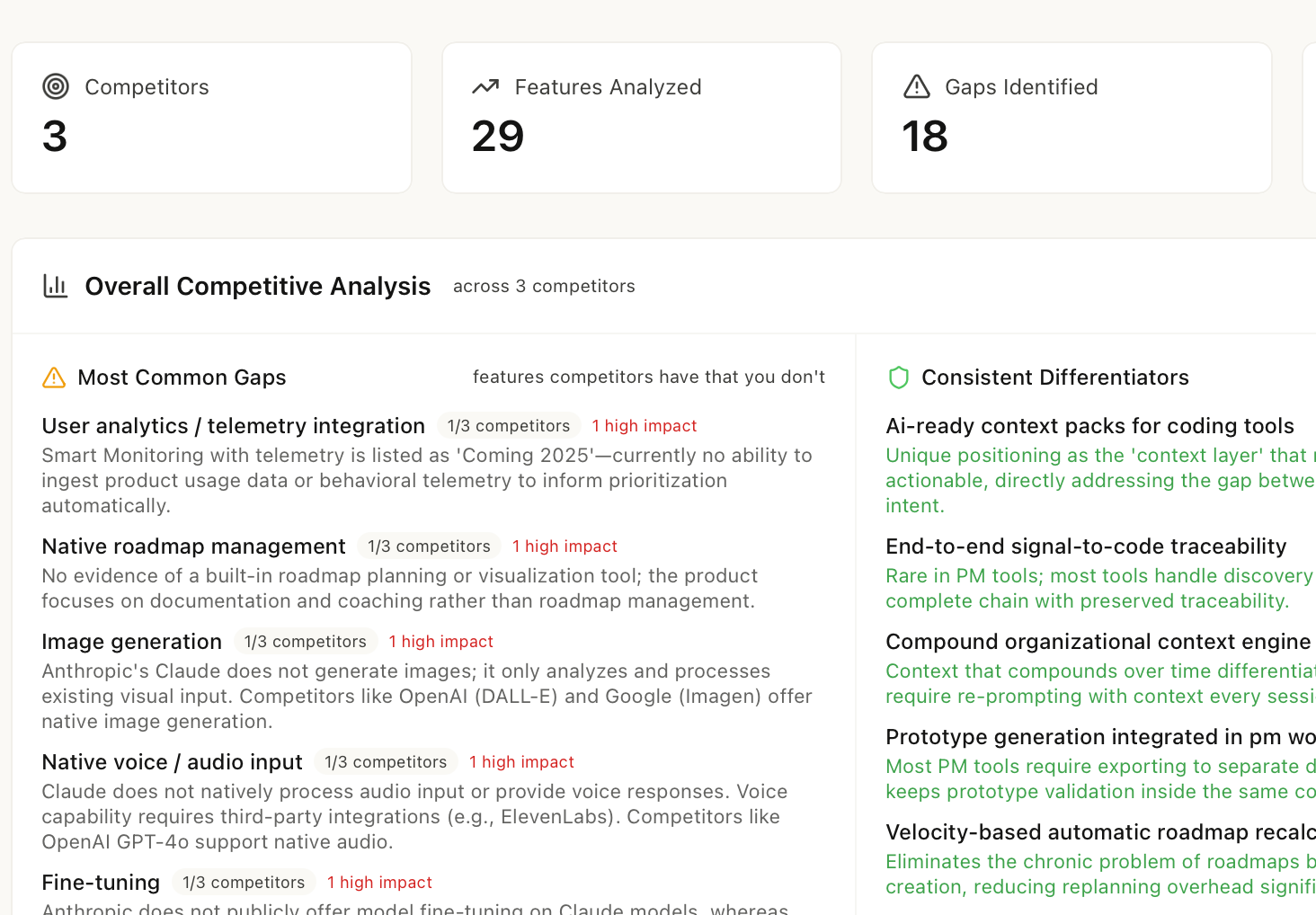This screenshot has width=1316, height=915.
Task: Click the Consistent Differentiators shield icon
Action: [898, 378]
